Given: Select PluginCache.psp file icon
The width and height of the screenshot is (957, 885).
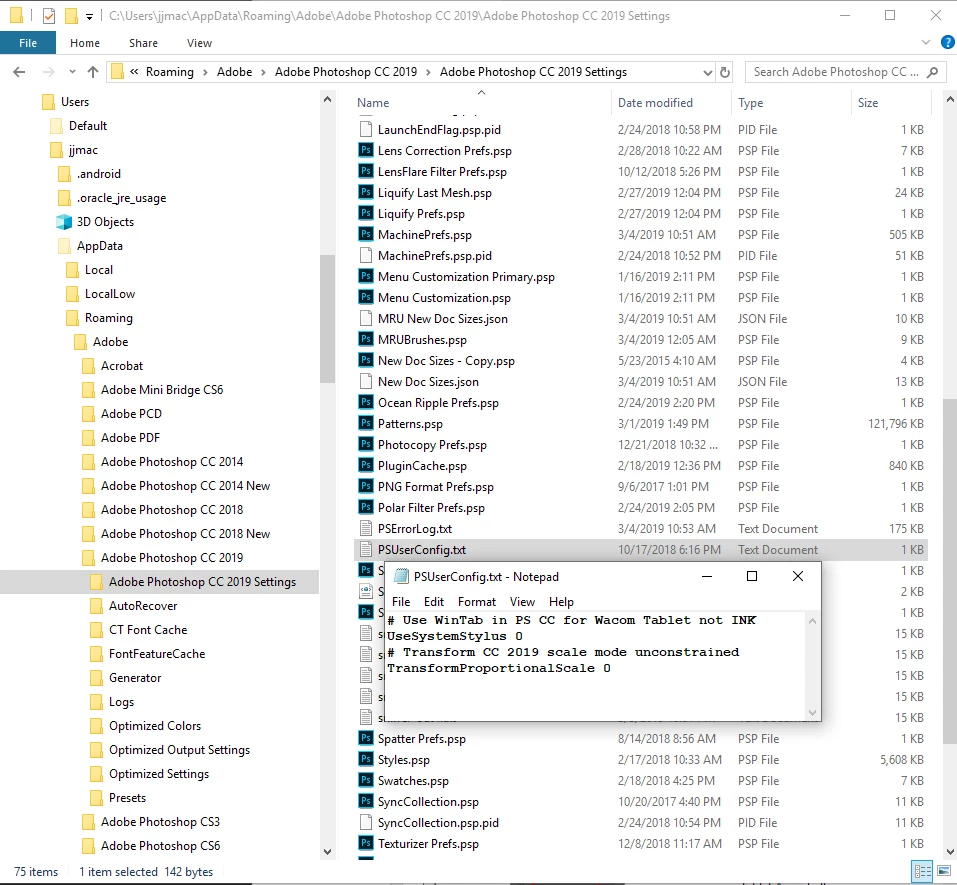Looking at the screenshot, I should click(366, 465).
